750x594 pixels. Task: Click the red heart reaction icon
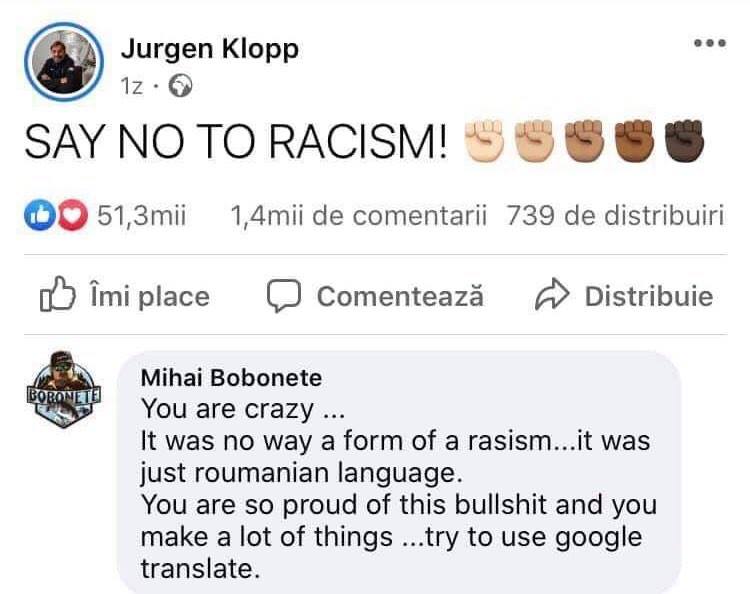click(68, 215)
